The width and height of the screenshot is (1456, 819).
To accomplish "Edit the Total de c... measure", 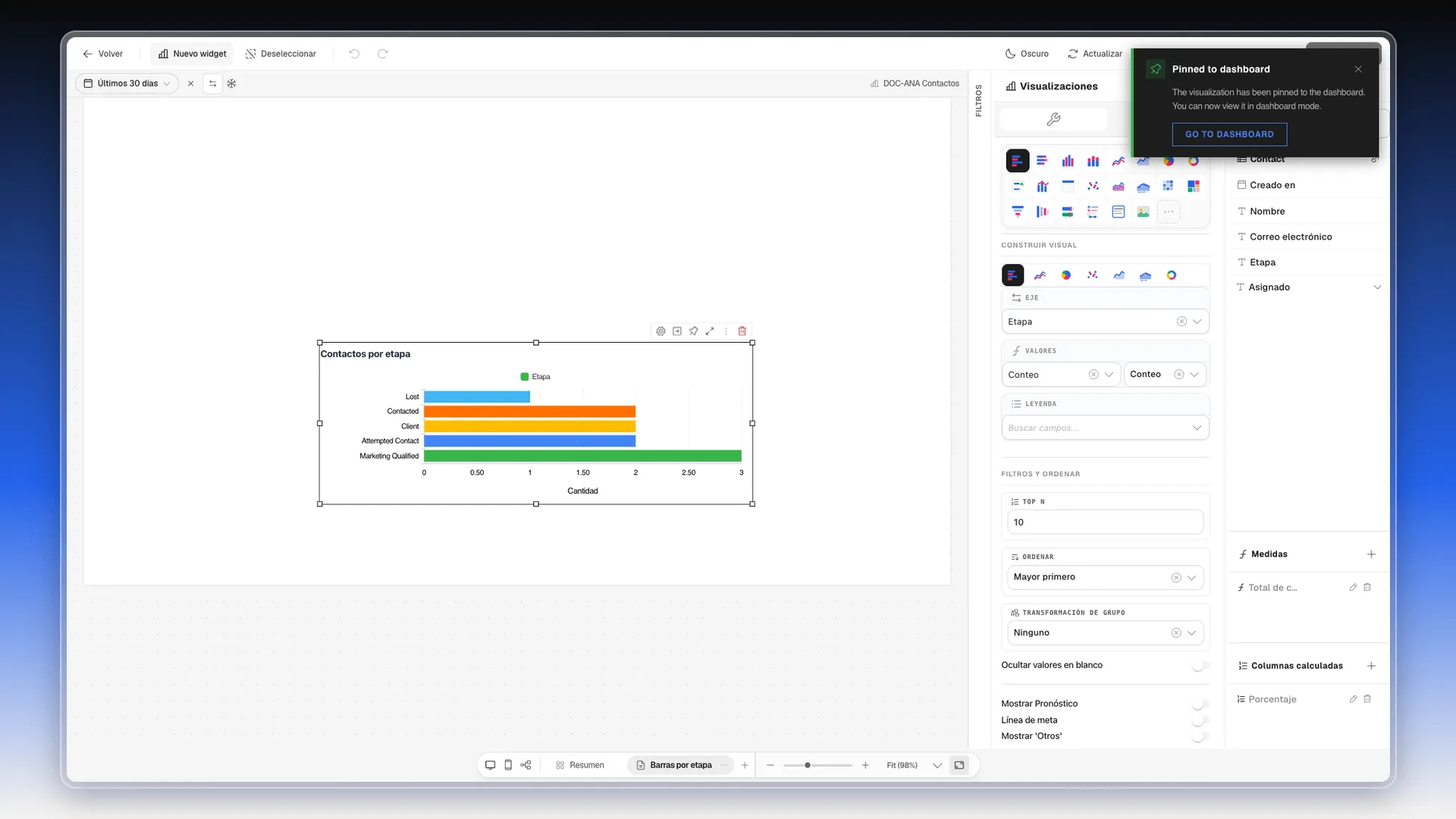I will [x=1353, y=588].
